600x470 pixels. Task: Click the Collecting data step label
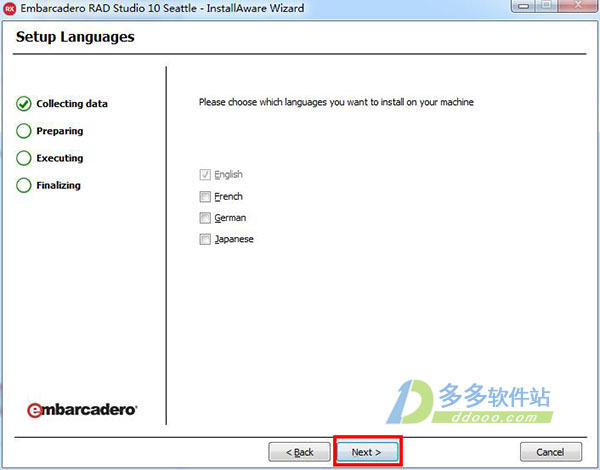click(x=72, y=104)
